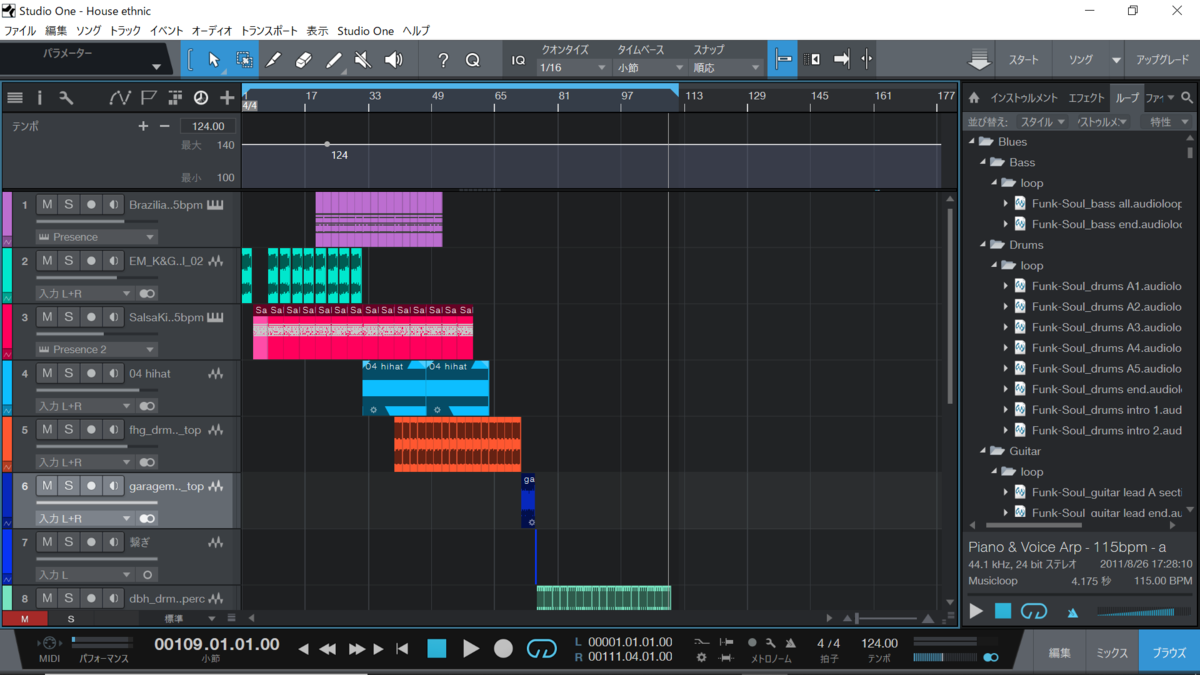Open the inspector i icon

(x=40, y=98)
